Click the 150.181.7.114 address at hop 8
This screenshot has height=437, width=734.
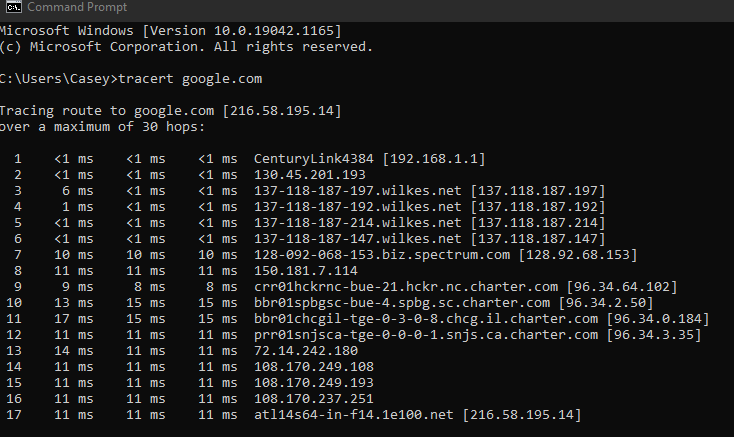(x=306, y=271)
